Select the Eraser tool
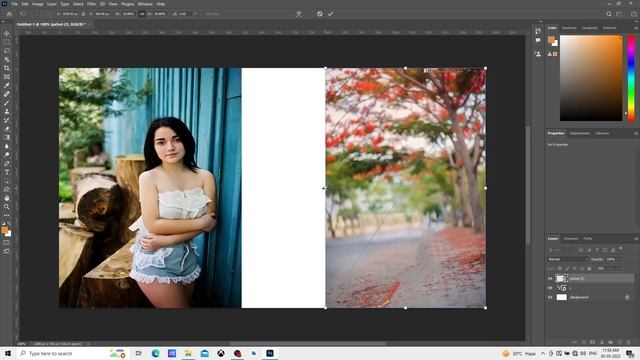The width and height of the screenshot is (640, 360). [7, 129]
